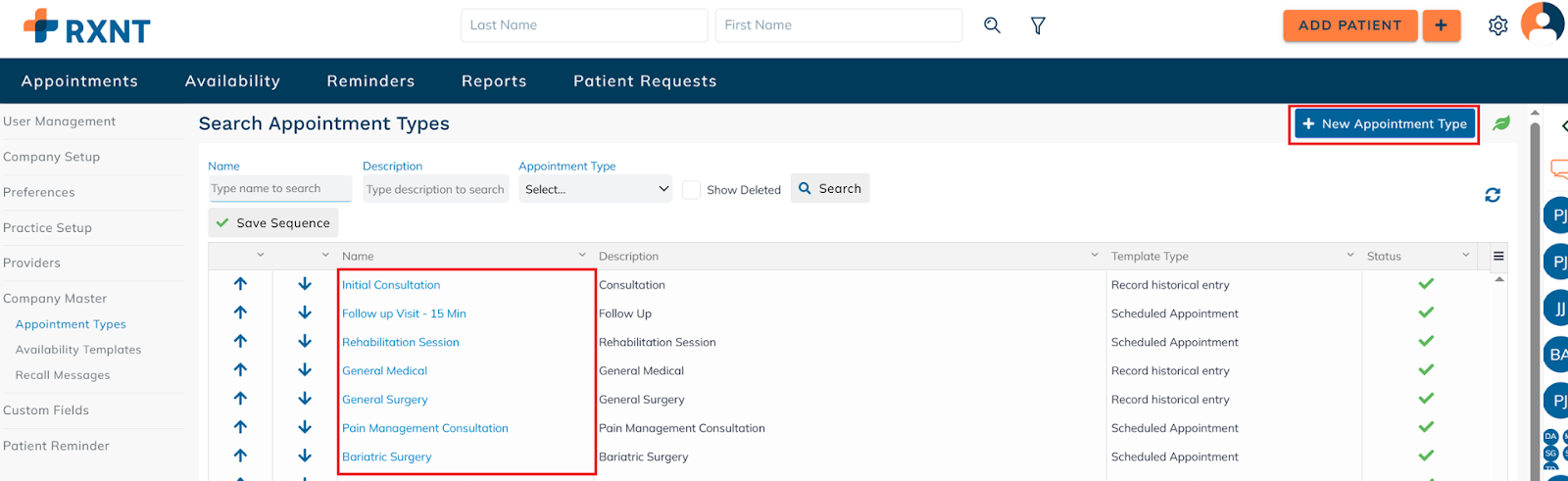Open the Template Type column chevron
The image size is (1568, 481).
(1350, 256)
